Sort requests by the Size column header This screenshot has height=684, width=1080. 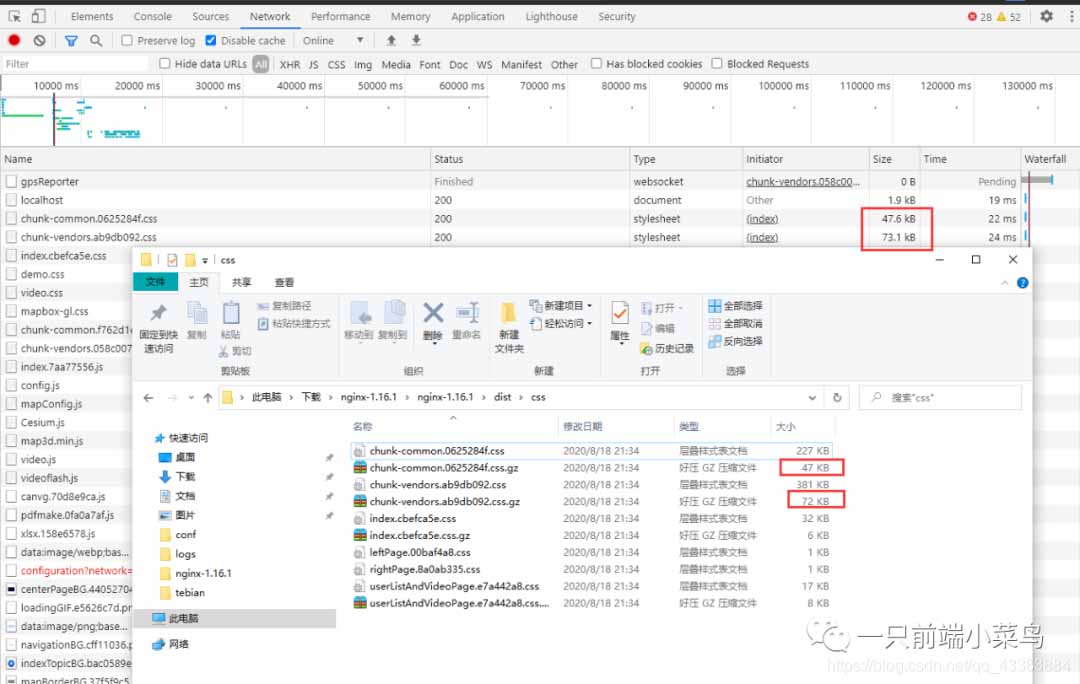point(894,159)
